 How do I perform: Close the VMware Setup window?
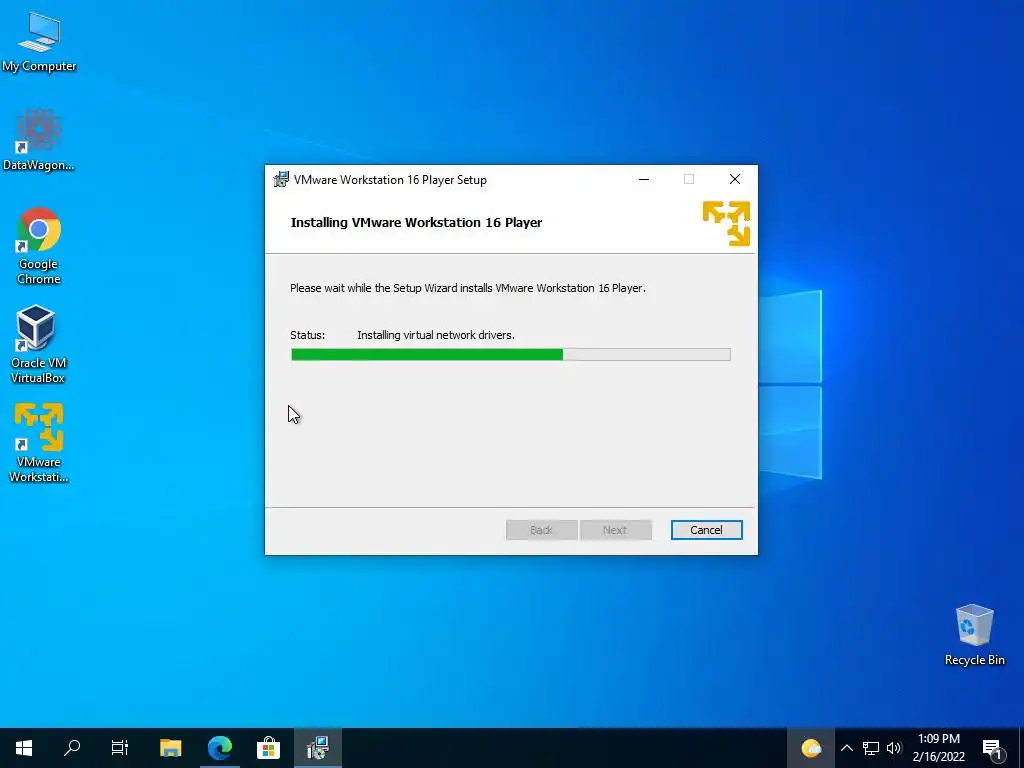click(x=735, y=180)
